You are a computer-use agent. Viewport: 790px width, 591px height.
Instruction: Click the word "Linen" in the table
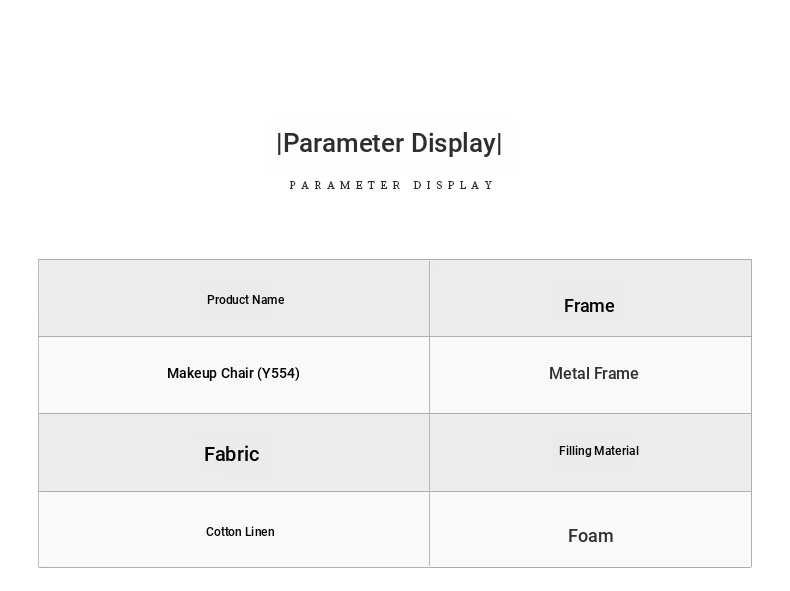pyautogui.click(x=260, y=532)
